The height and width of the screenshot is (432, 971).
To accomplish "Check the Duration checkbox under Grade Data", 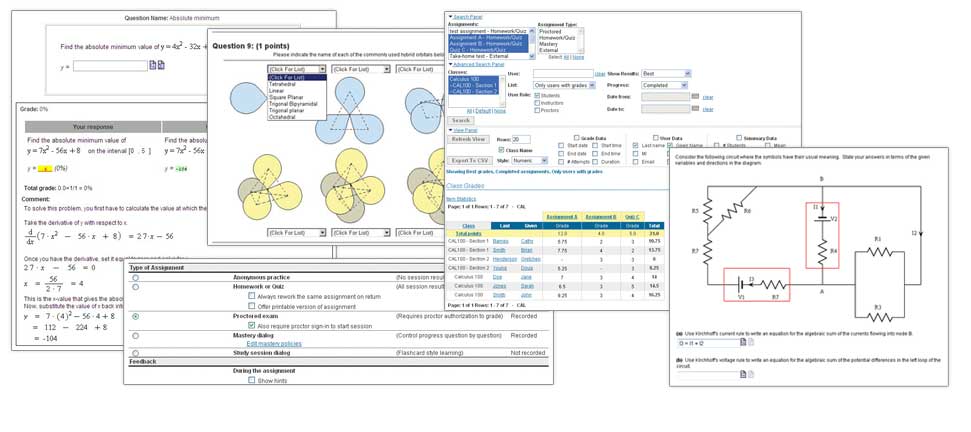I will coord(595,162).
